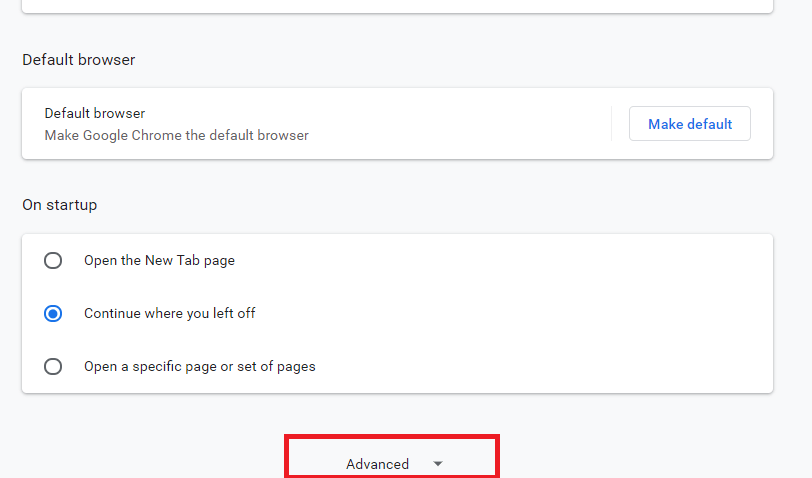Expand the Advanced settings text label

pyautogui.click(x=377, y=464)
